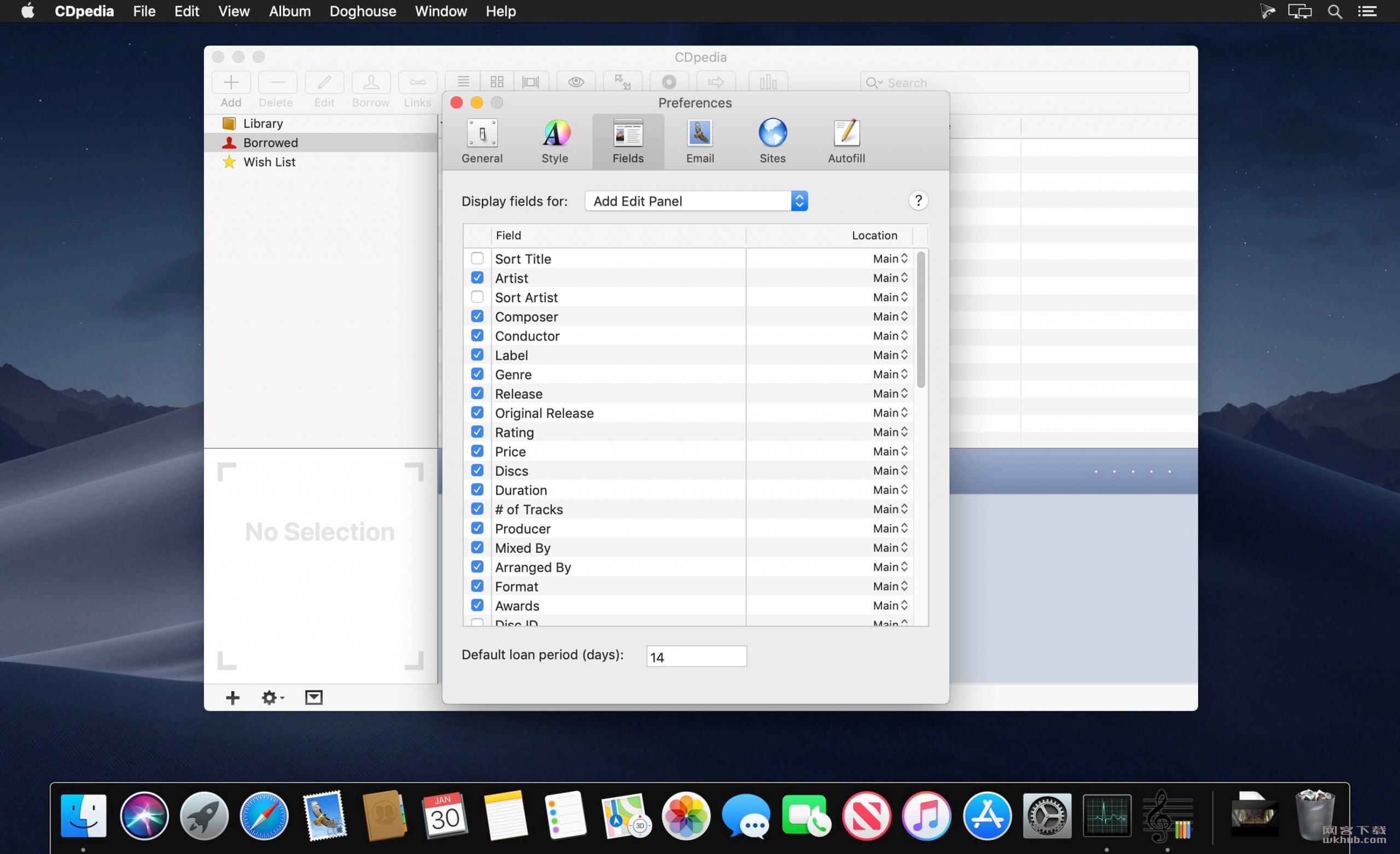Click the full screen arrows toolbar icon

[x=622, y=82]
